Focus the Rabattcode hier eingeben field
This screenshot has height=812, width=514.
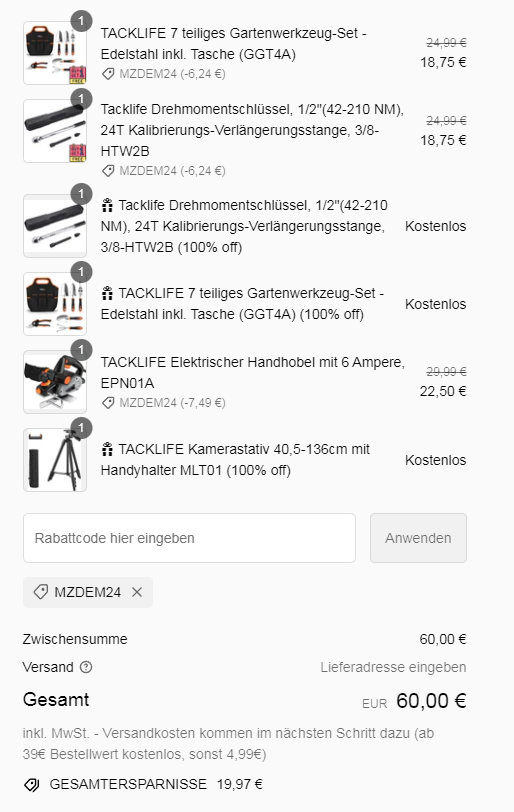pyautogui.click(x=189, y=538)
